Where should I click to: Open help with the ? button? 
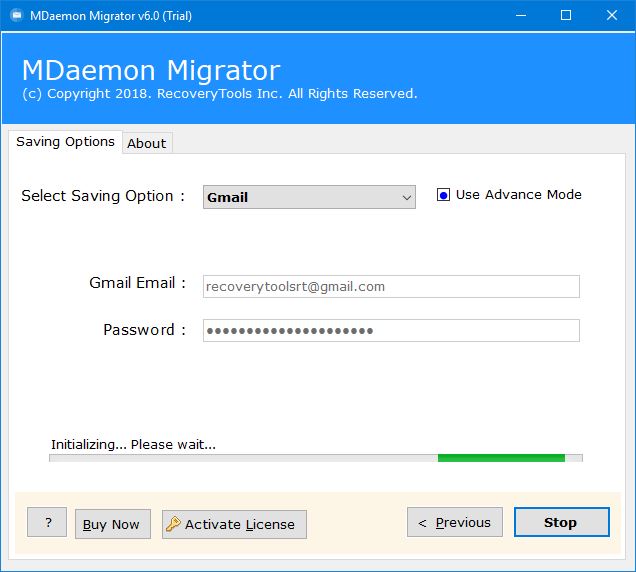click(47, 522)
